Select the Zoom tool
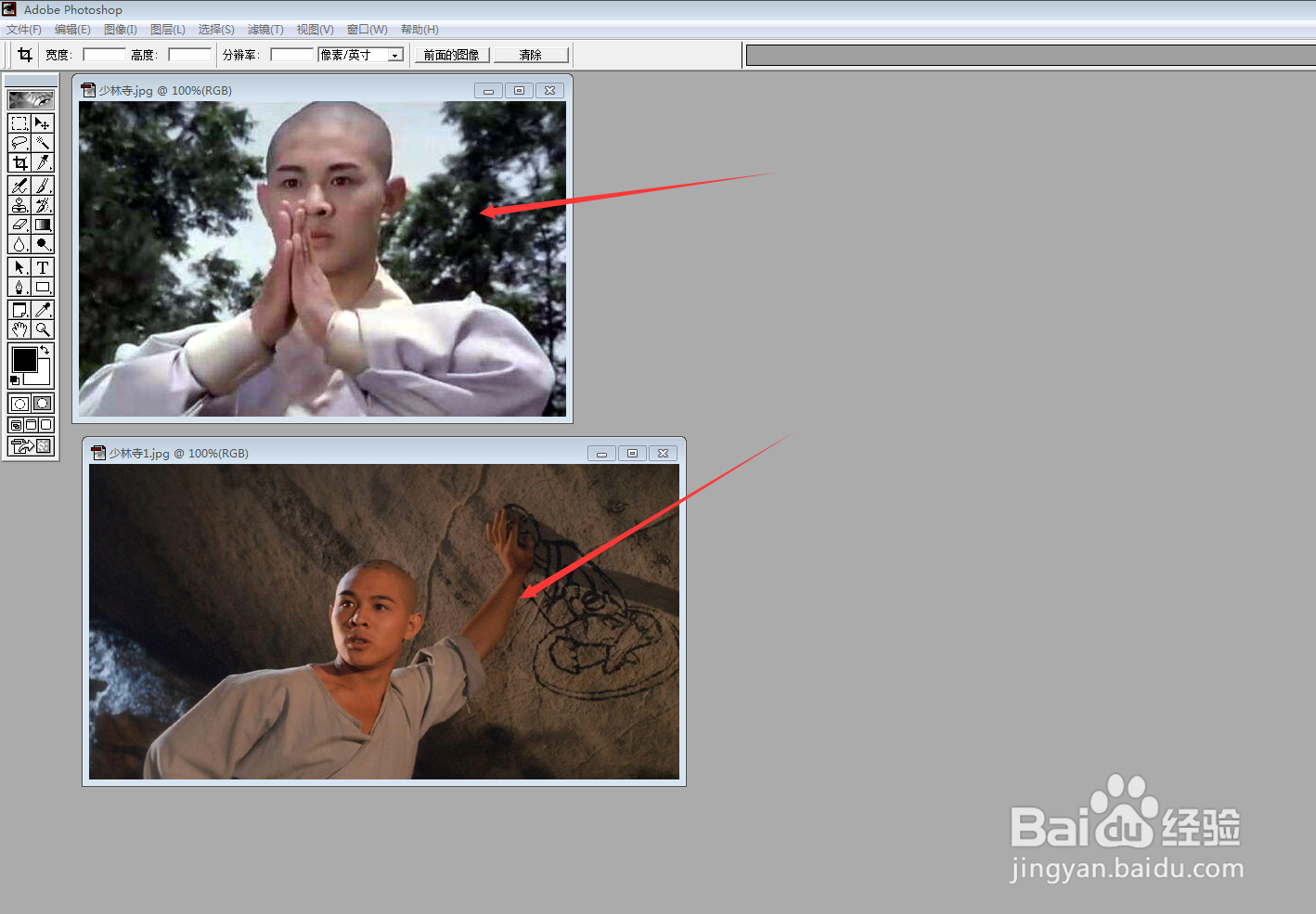Viewport: 1316px width, 914px height. click(x=43, y=329)
